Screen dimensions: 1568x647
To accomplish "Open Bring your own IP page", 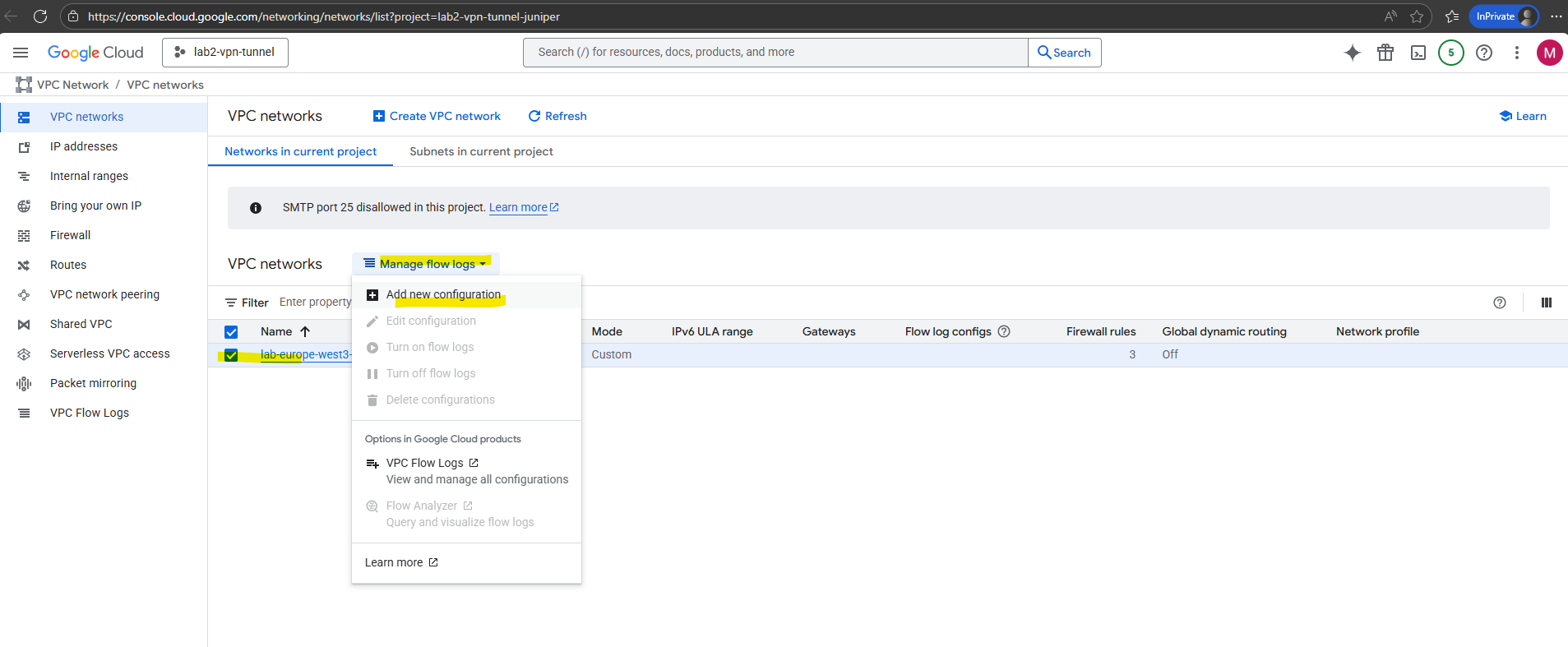I will click(104, 206).
